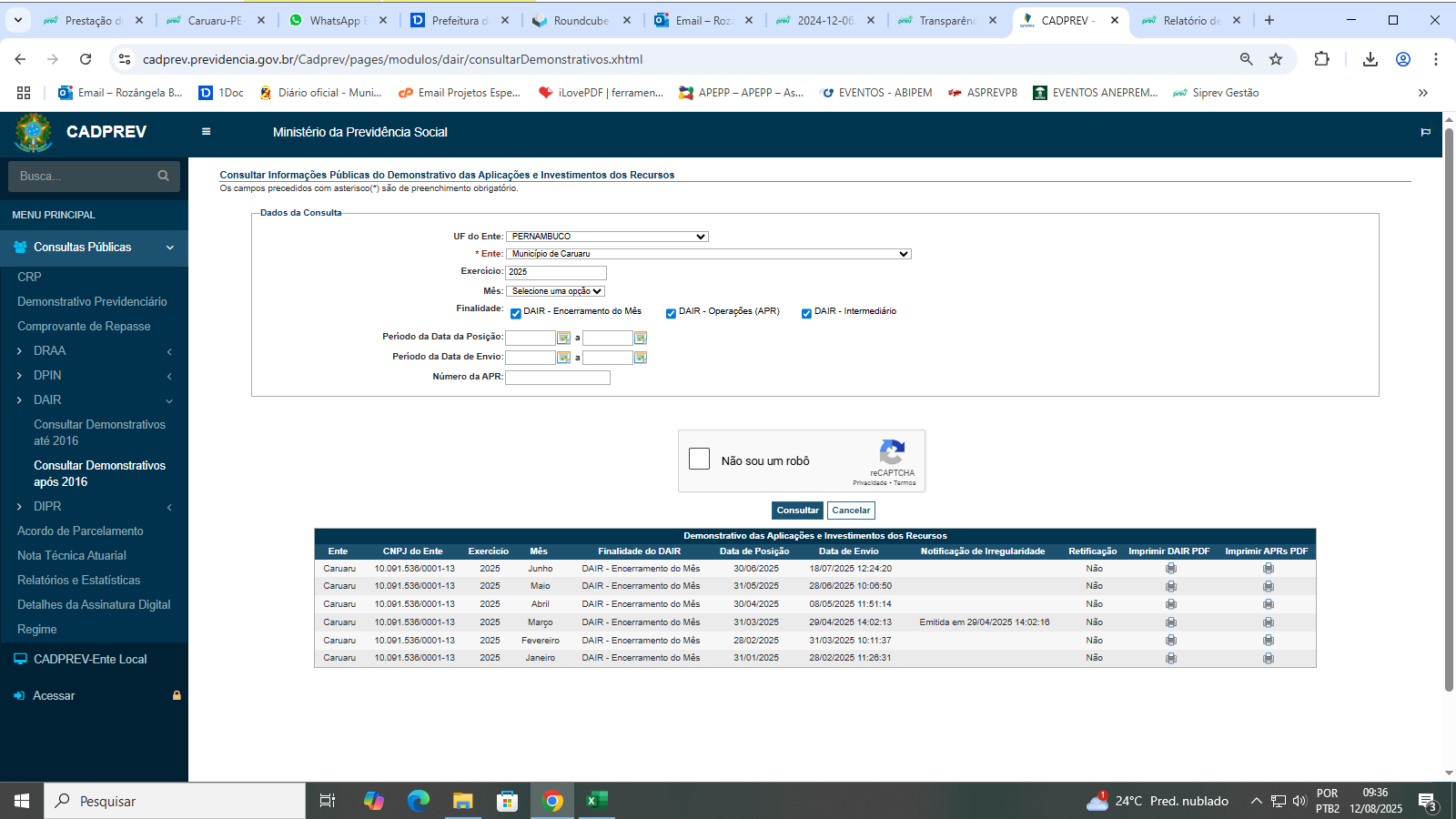Open the Excel app on the taskbar
Image resolution: width=1456 pixels, height=819 pixels.
point(596,801)
